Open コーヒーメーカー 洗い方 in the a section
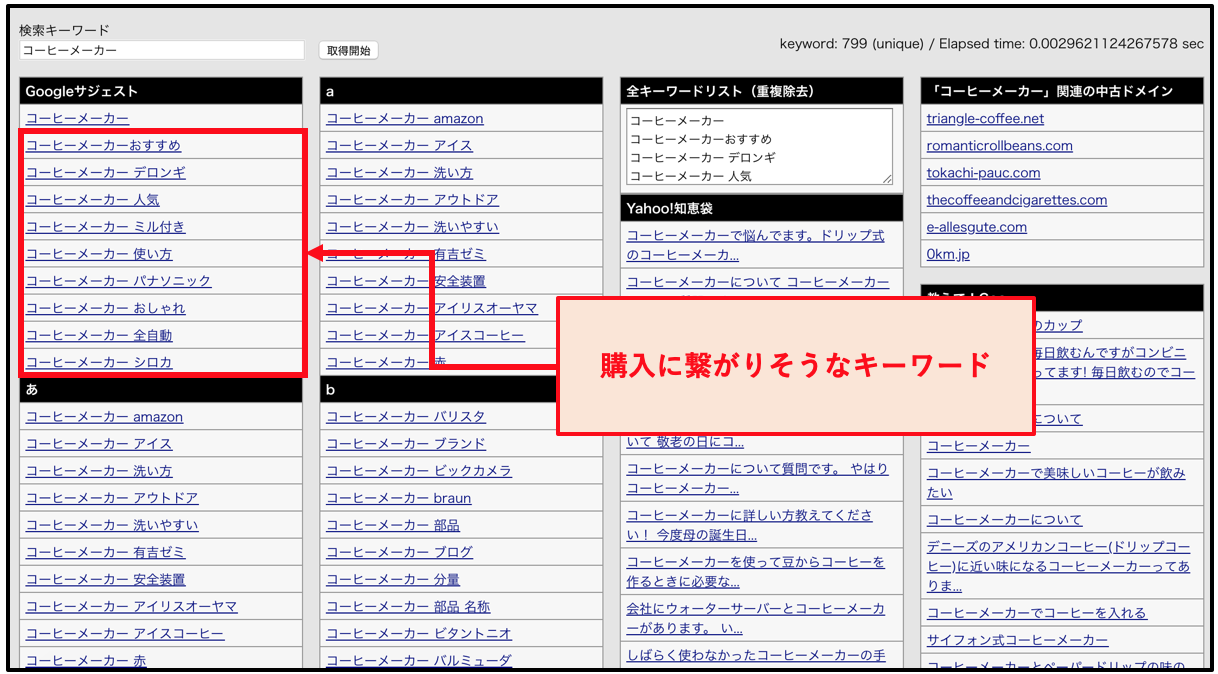Image resolution: width=1218 pixels, height=674 pixels. pos(399,173)
